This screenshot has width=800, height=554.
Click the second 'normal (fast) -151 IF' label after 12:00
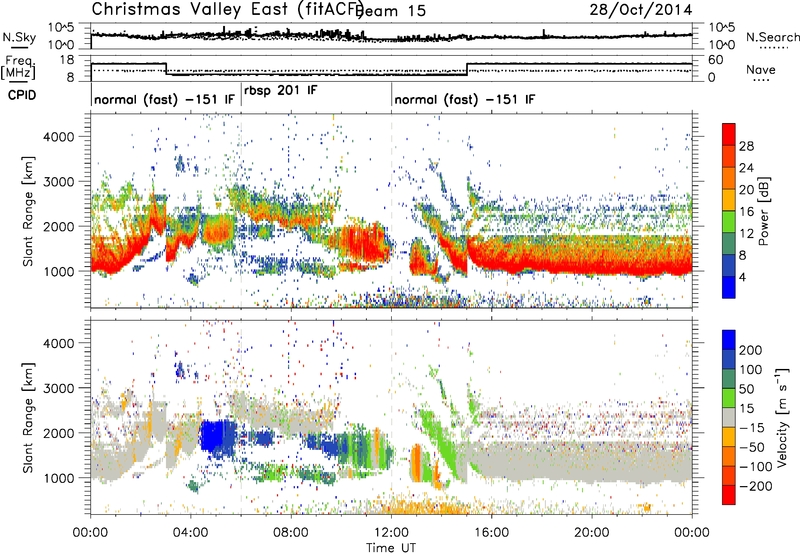(465, 99)
